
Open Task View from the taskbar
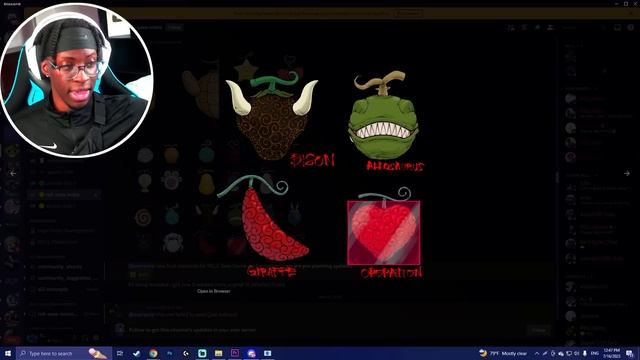click(x=120, y=353)
